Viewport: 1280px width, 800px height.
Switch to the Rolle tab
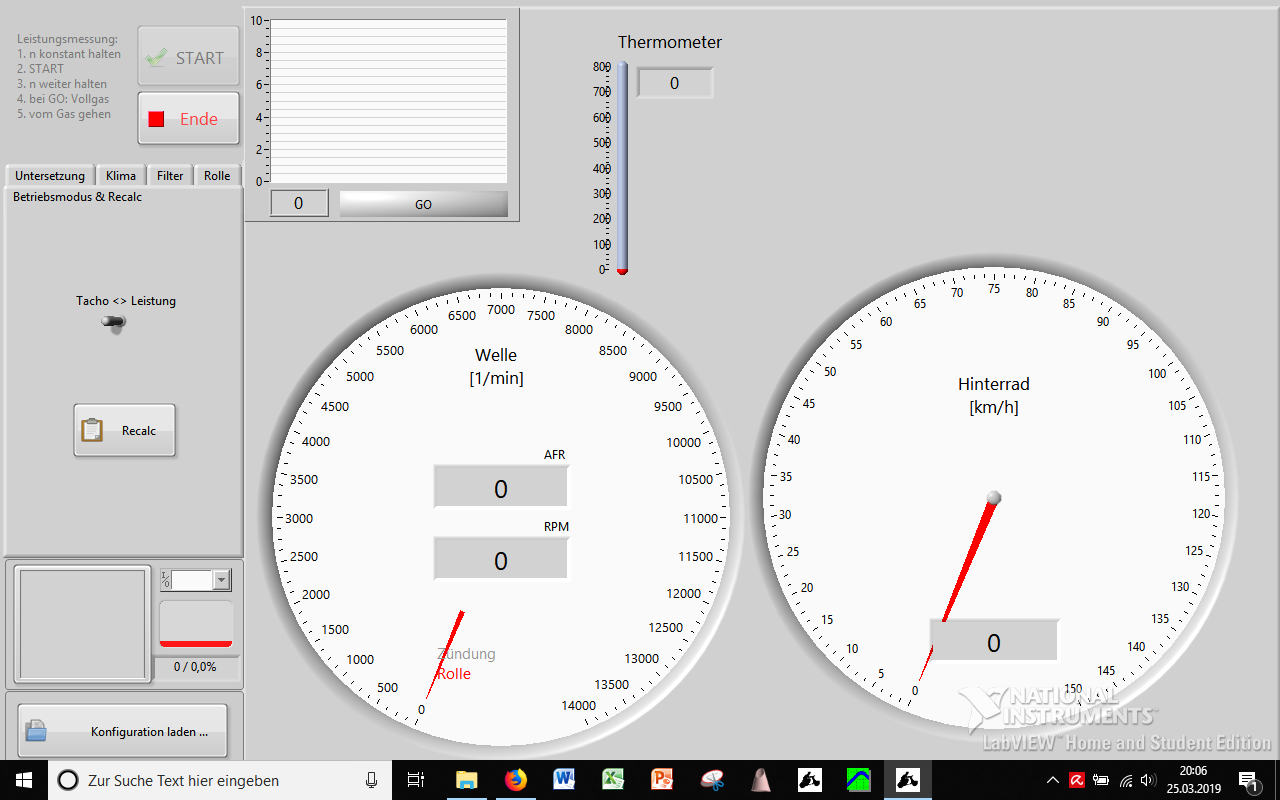(217, 175)
